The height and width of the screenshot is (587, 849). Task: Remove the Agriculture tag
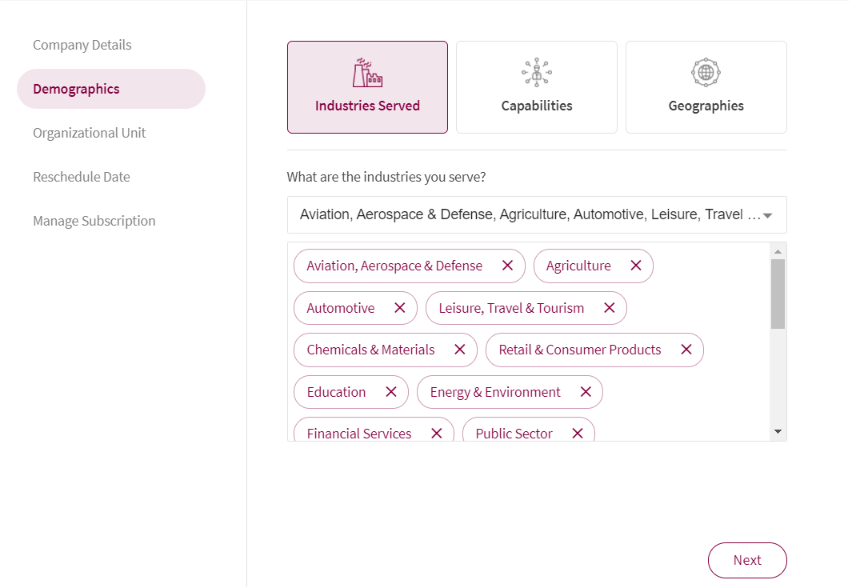click(636, 265)
